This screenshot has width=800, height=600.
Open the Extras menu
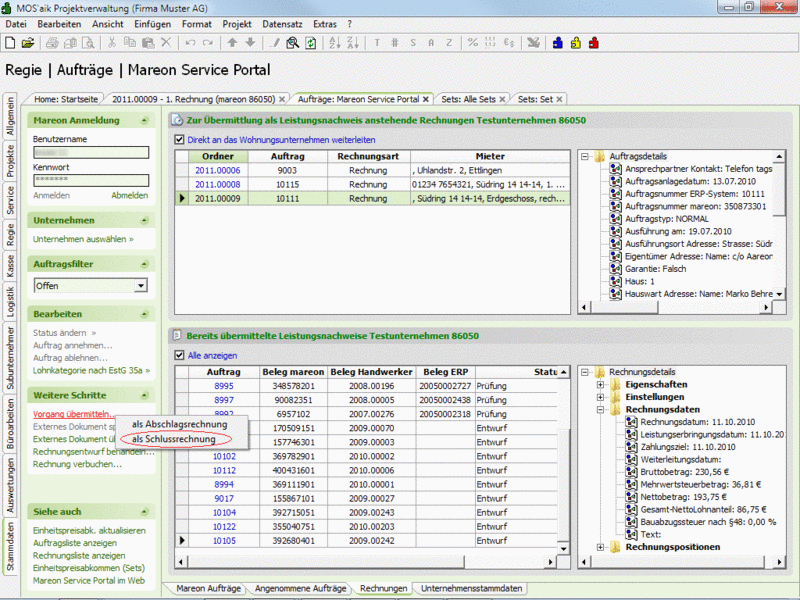point(325,24)
